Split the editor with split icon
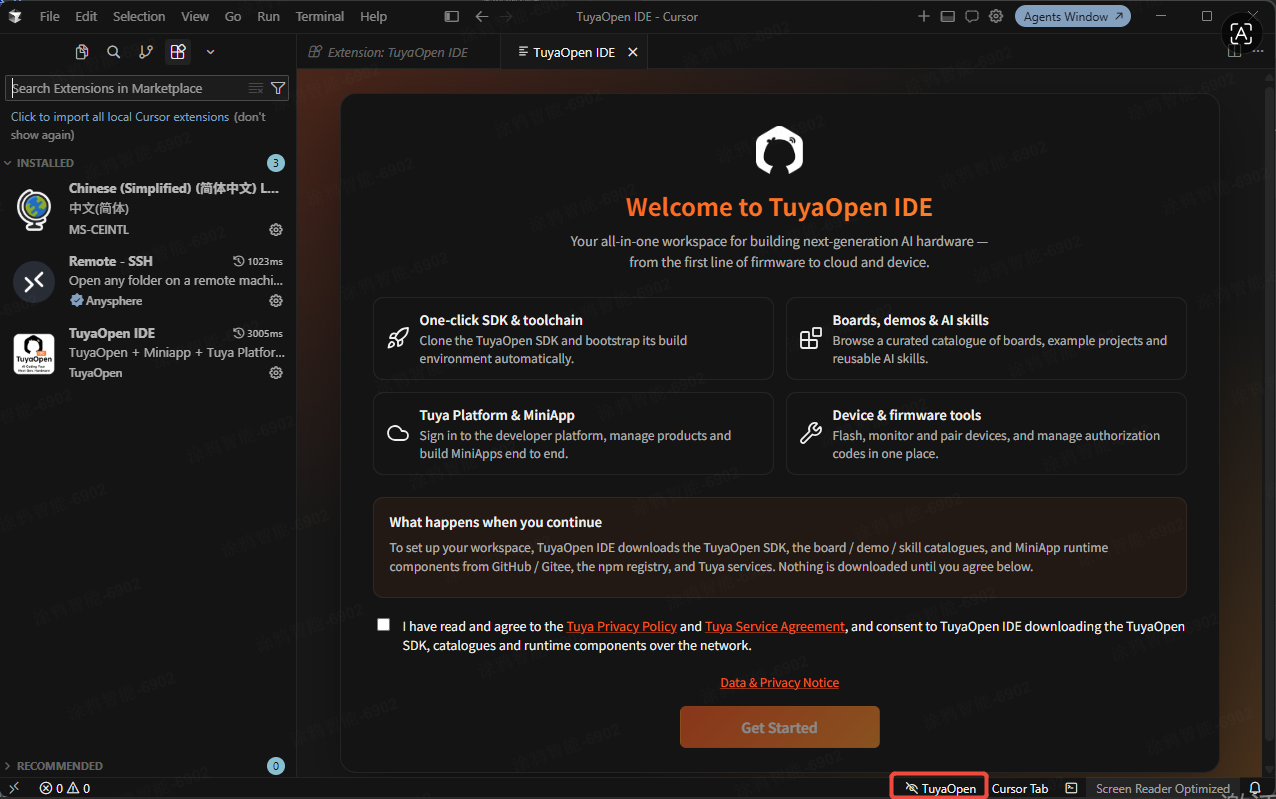The width and height of the screenshot is (1276, 799). [x=1234, y=52]
